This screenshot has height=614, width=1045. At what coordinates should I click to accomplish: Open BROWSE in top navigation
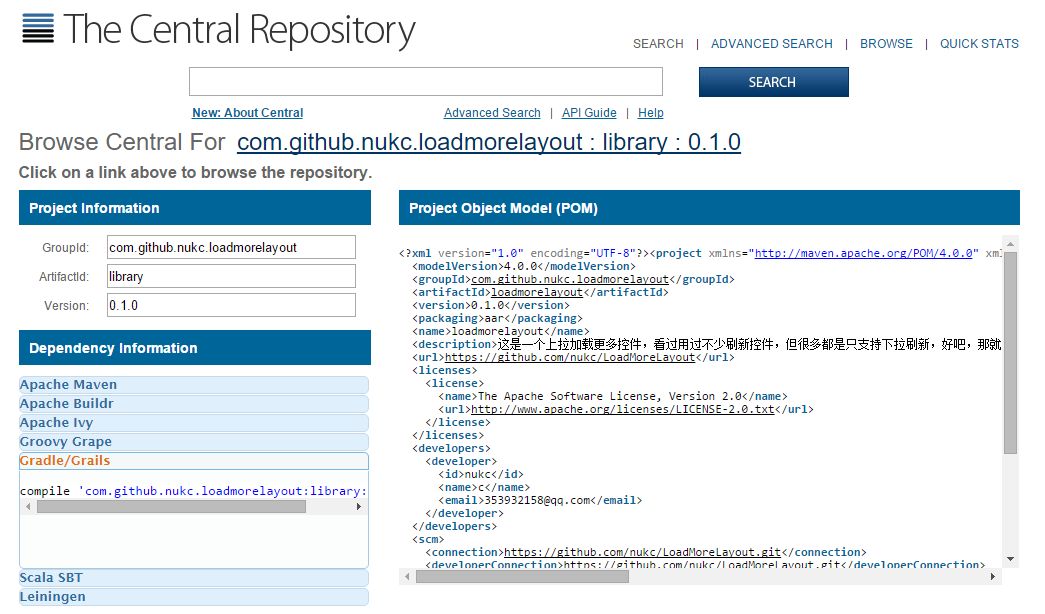click(x=886, y=44)
